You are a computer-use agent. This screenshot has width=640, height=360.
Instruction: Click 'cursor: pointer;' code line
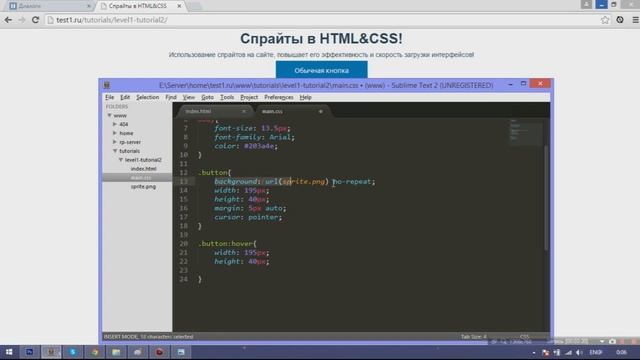[x=248, y=217]
